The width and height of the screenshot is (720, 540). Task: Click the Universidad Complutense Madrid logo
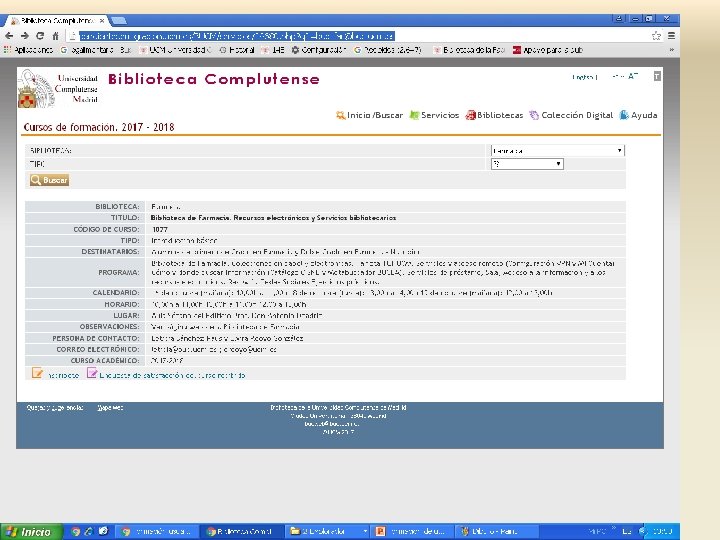tap(58, 89)
